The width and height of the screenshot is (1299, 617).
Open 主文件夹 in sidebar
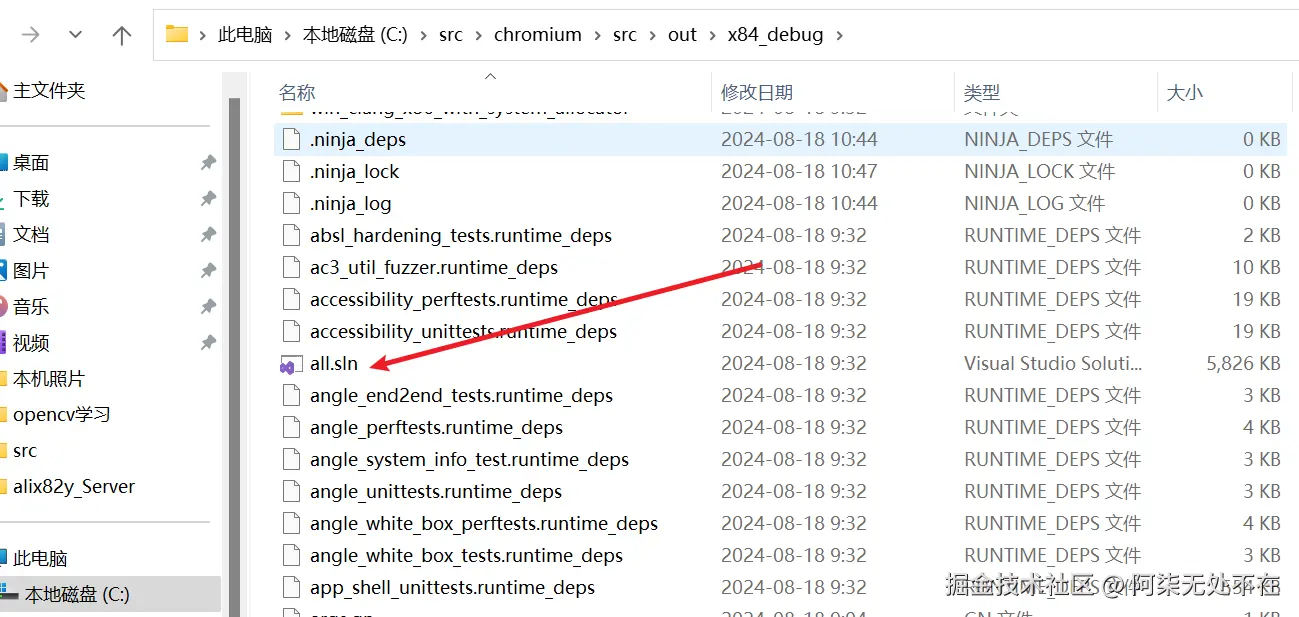pos(48,91)
